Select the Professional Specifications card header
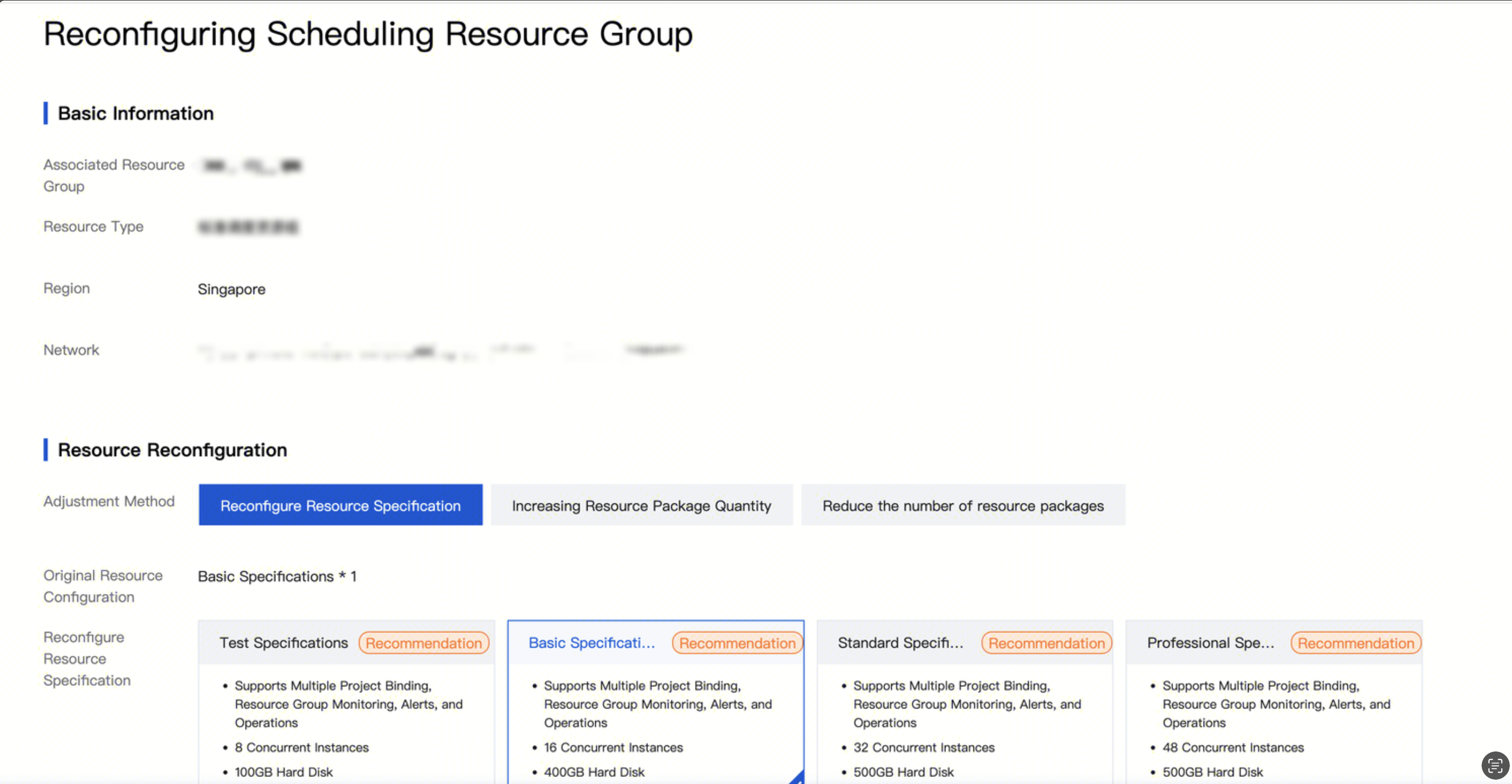The height and width of the screenshot is (784, 1512). pyautogui.click(x=1210, y=643)
